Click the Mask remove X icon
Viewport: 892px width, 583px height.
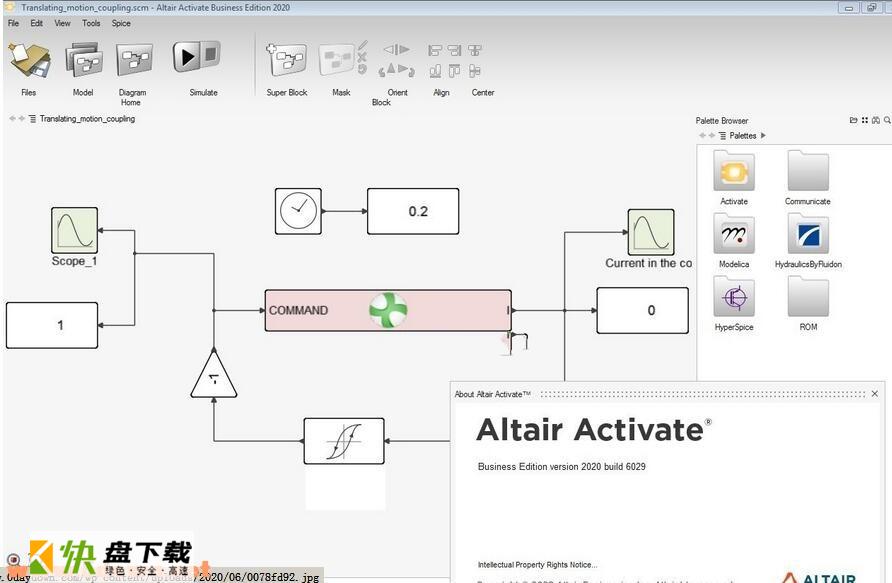[x=362, y=57]
